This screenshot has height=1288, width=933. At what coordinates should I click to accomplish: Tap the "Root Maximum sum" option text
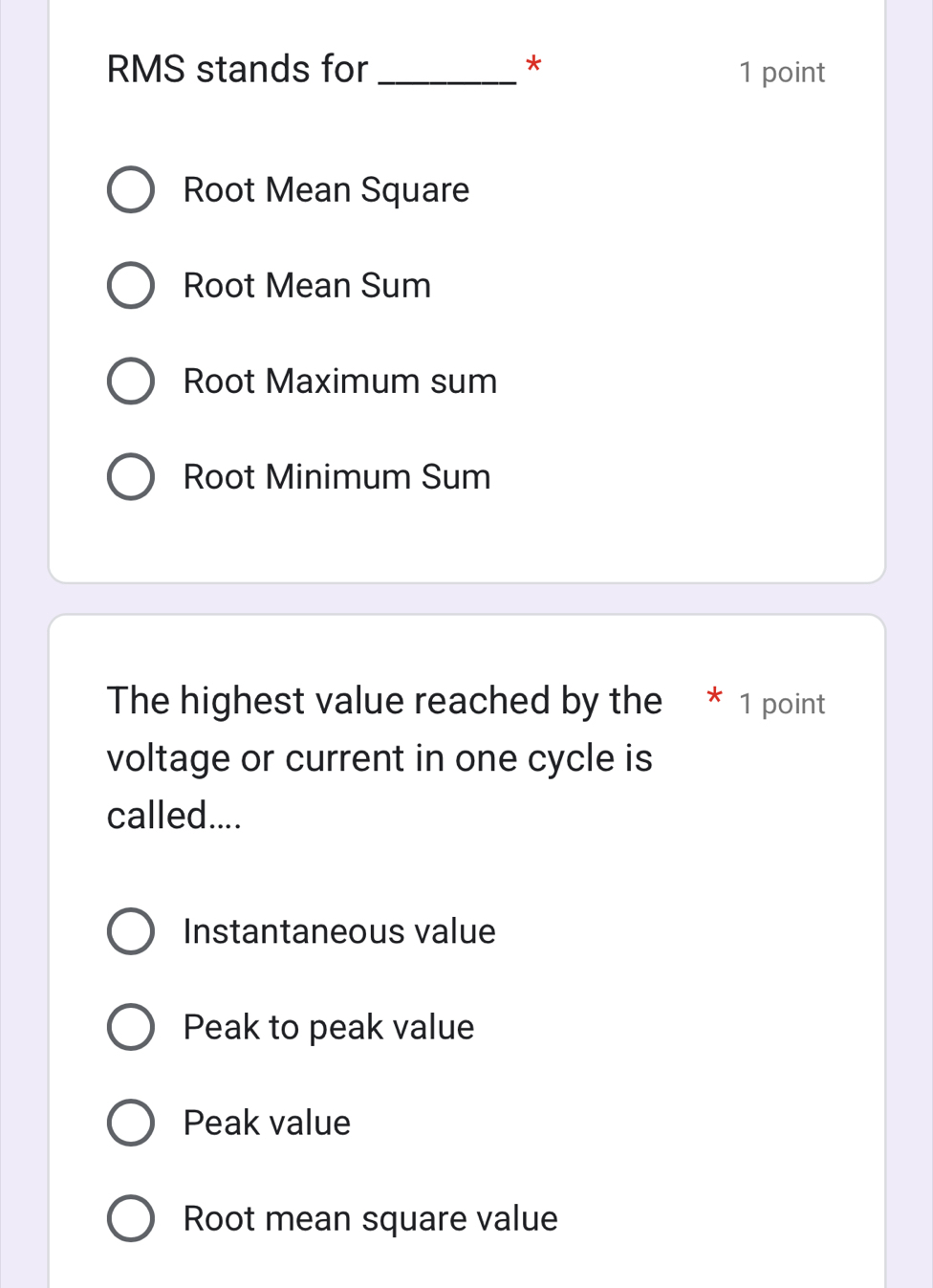pos(339,382)
